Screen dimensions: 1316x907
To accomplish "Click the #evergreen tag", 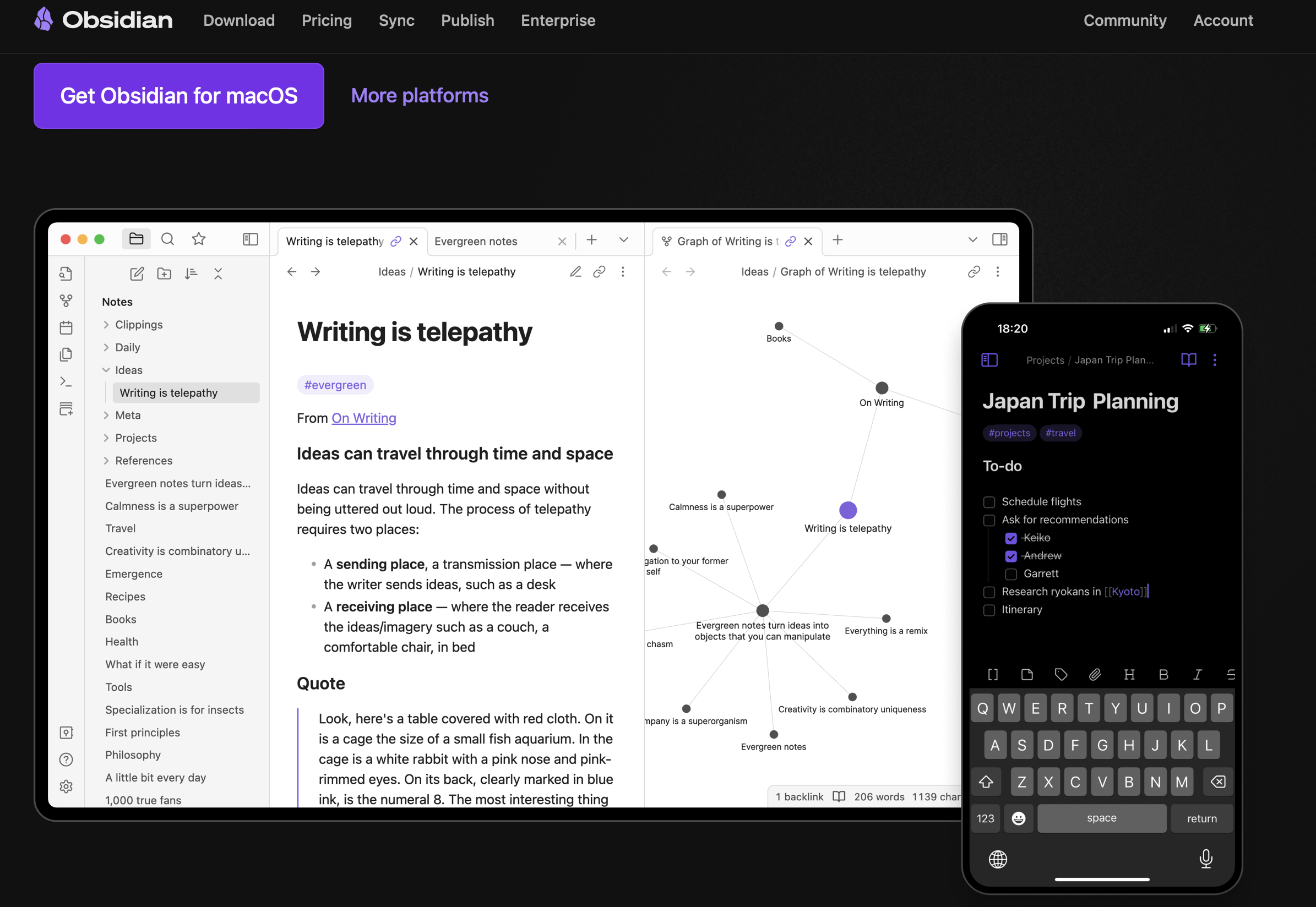I will point(335,385).
